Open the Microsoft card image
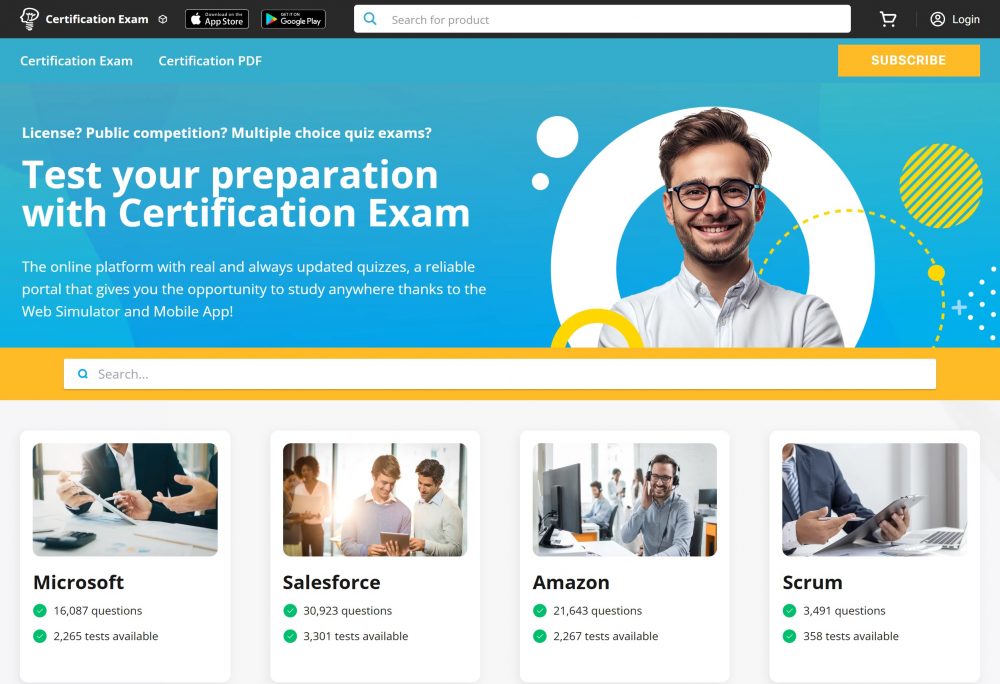This screenshot has width=1000, height=684. (125, 500)
